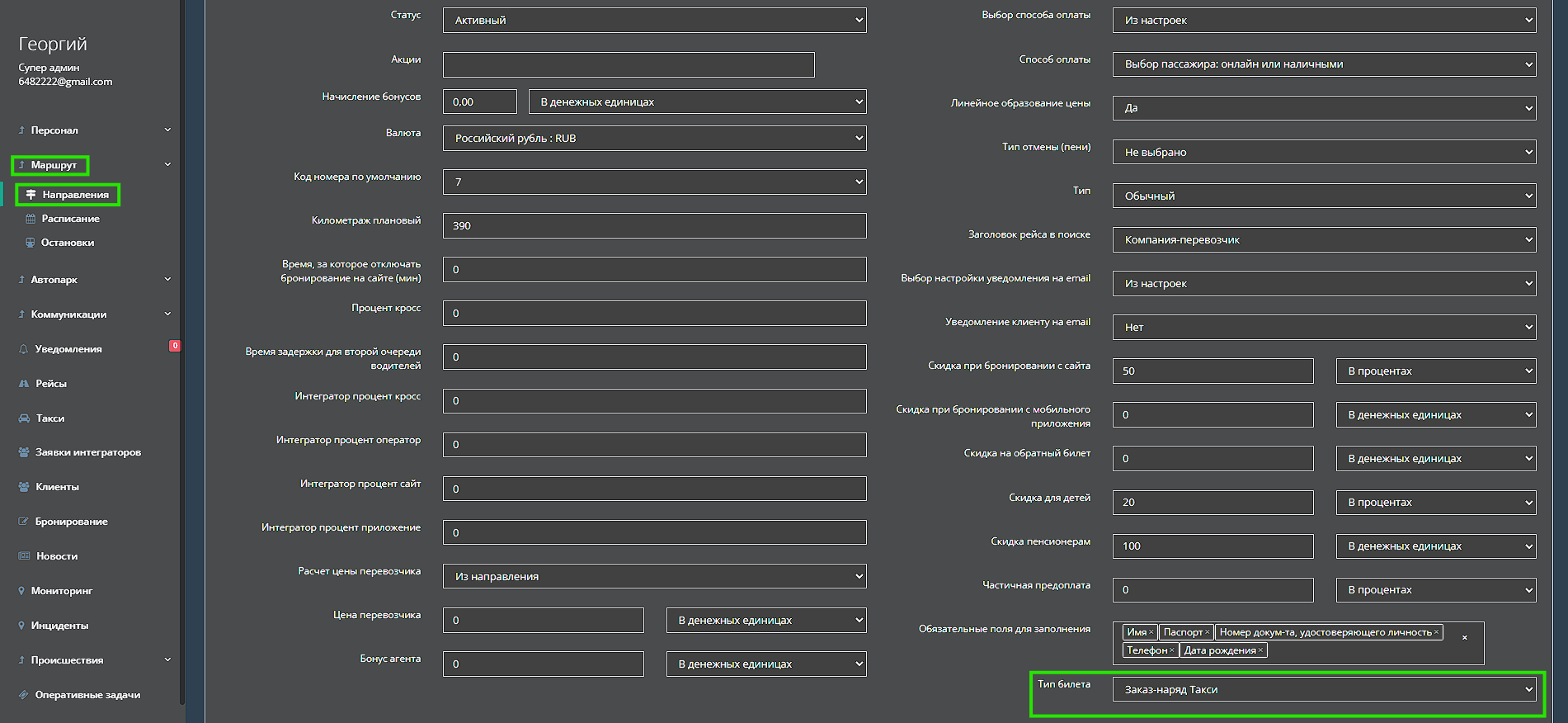Open the Статус dropdown

coord(654,21)
